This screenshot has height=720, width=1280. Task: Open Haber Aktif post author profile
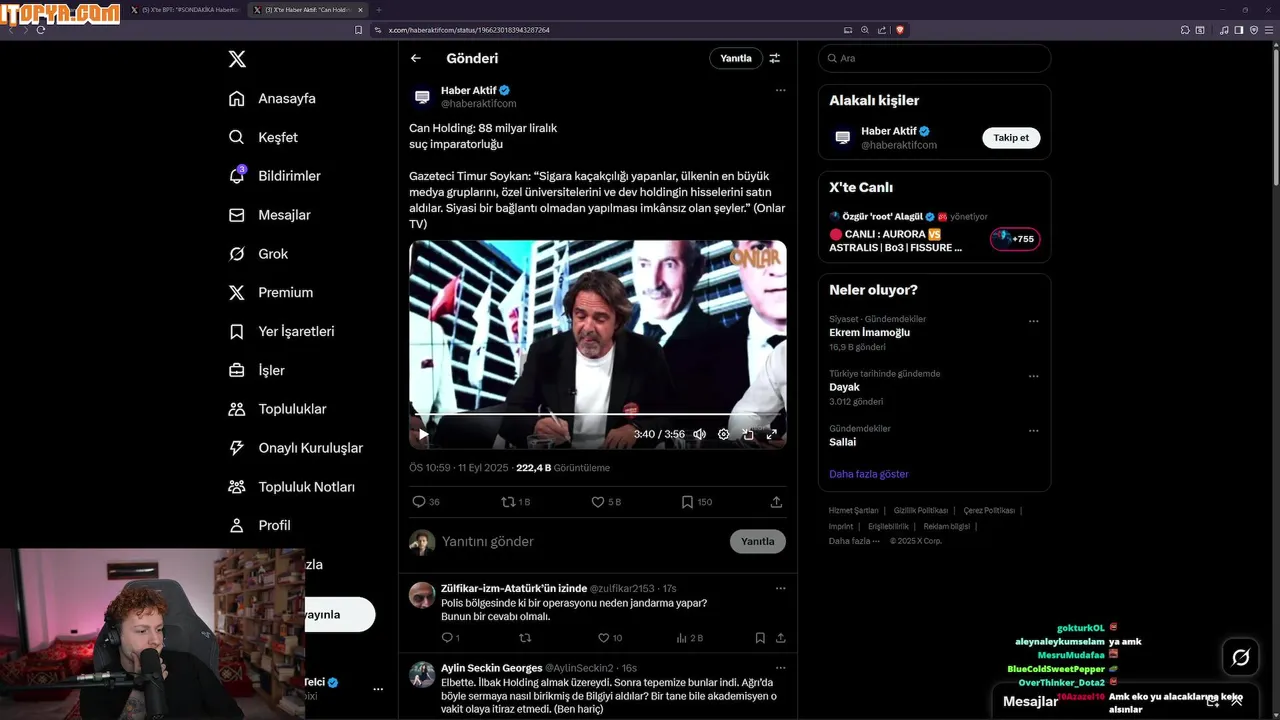[468, 90]
